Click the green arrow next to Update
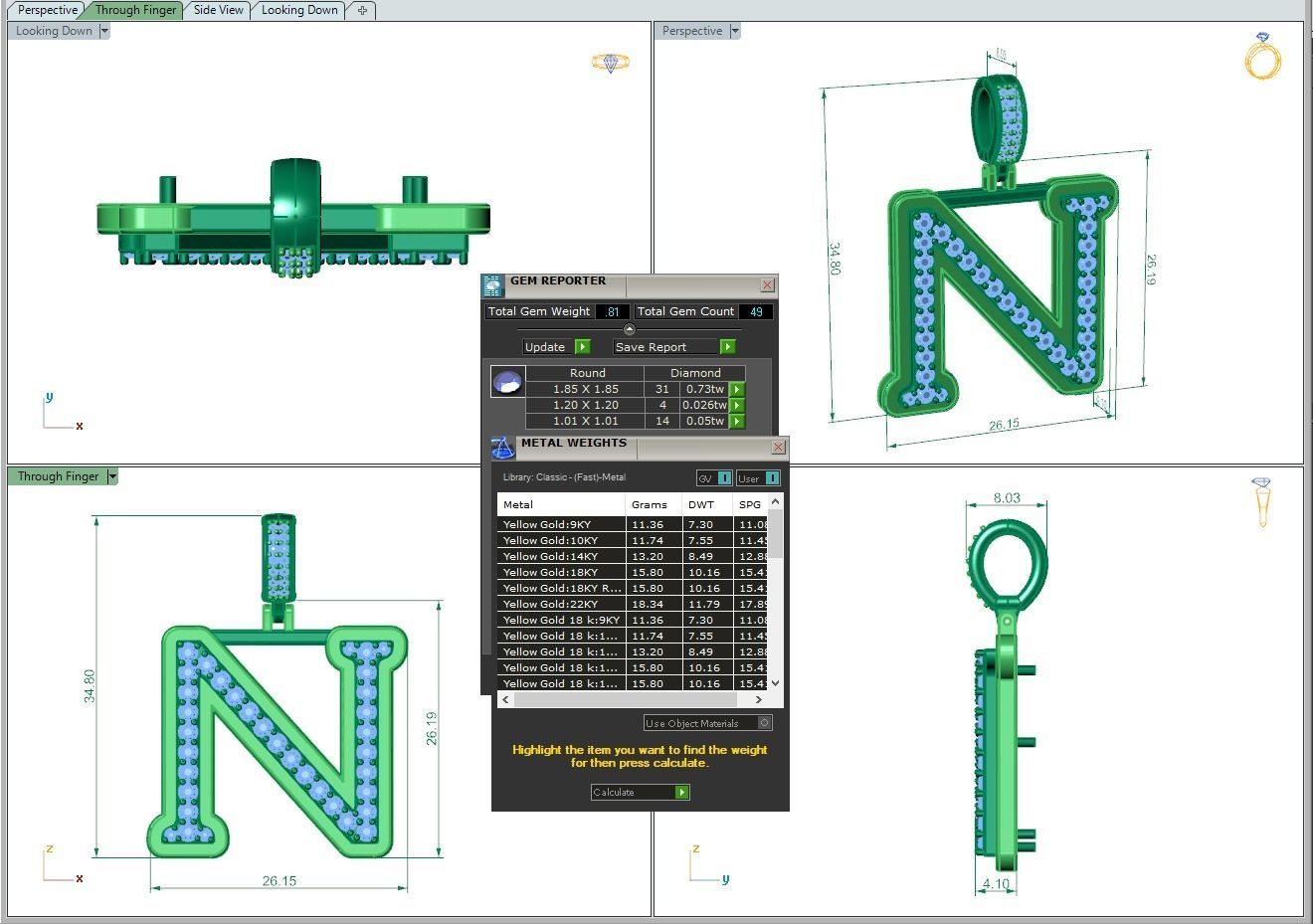Screen dimensions: 1313x924 click(x=583, y=347)
